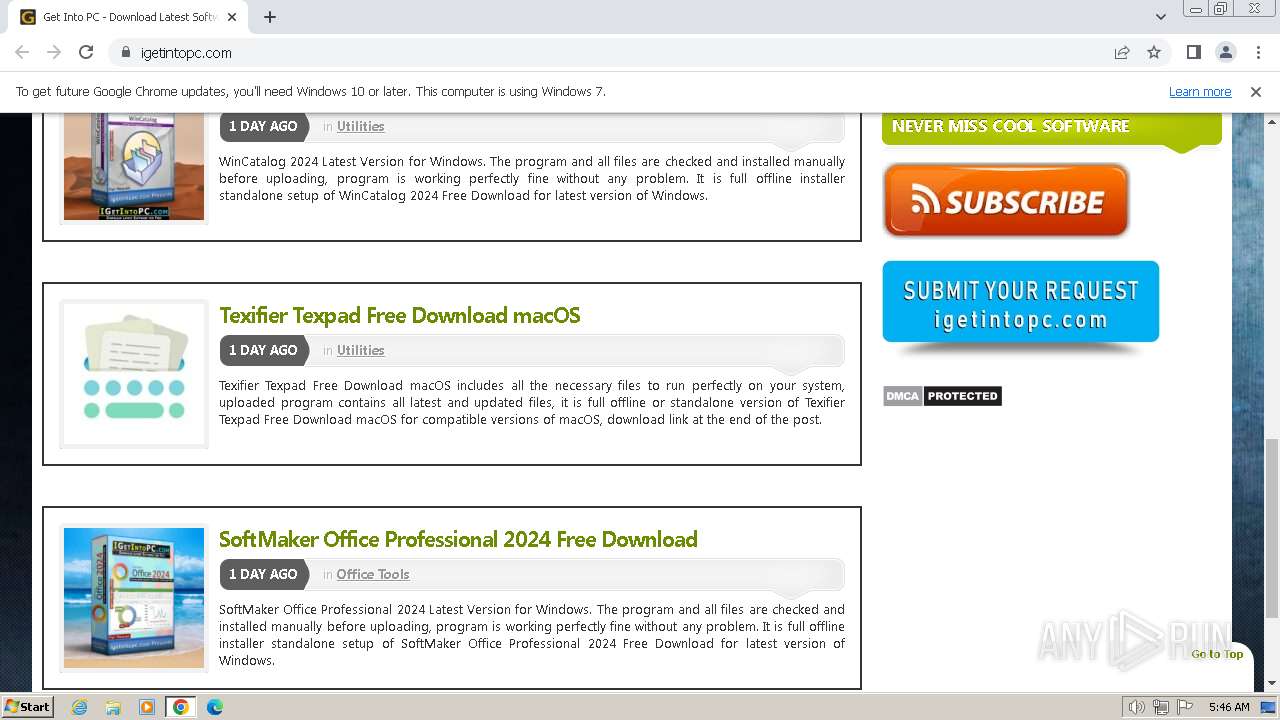The width and height of the screenshot is (1280, 720).
Task: Click the browser back arrow
Action: 22,52
